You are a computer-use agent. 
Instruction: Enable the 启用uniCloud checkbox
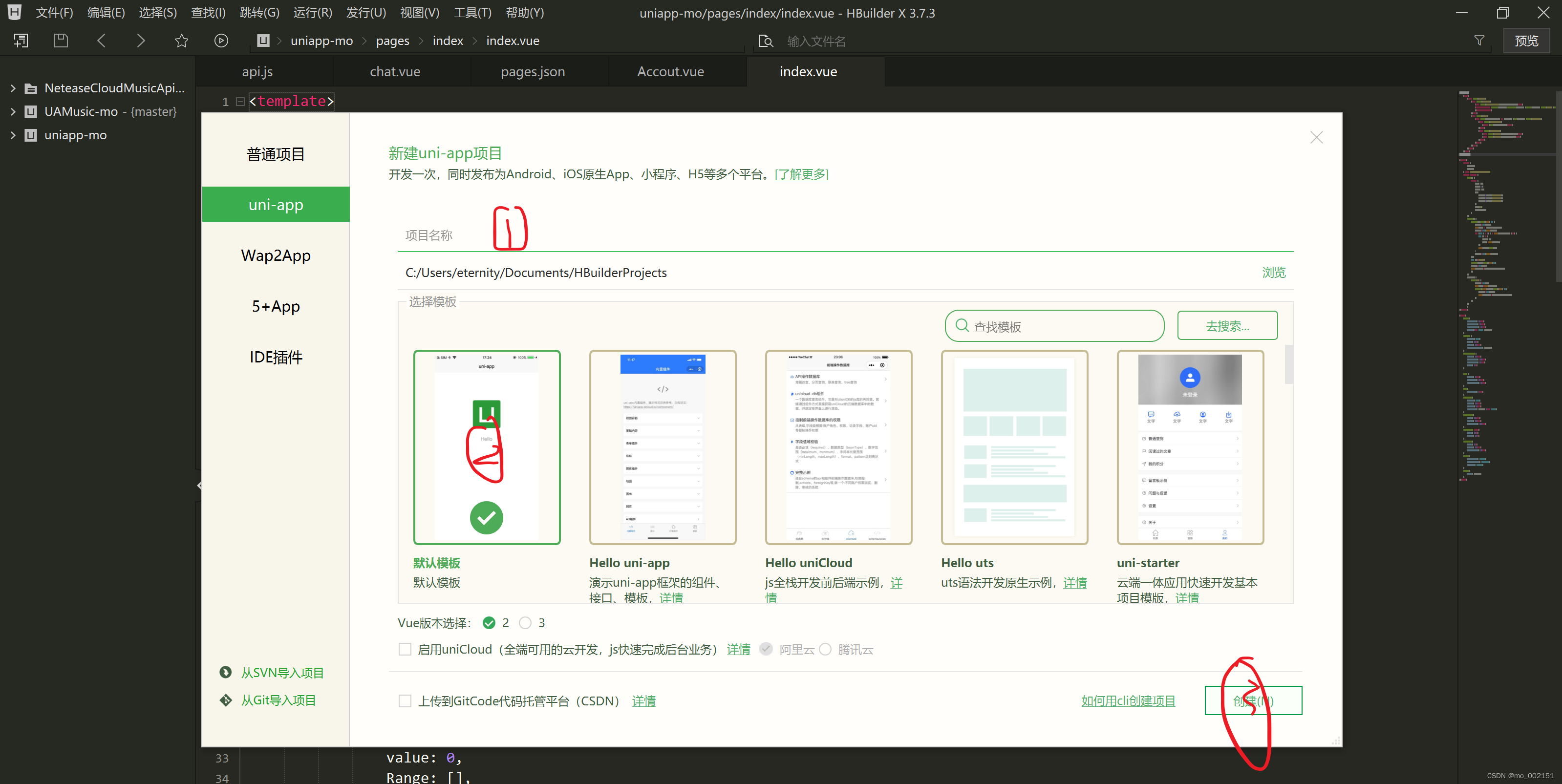405,649
